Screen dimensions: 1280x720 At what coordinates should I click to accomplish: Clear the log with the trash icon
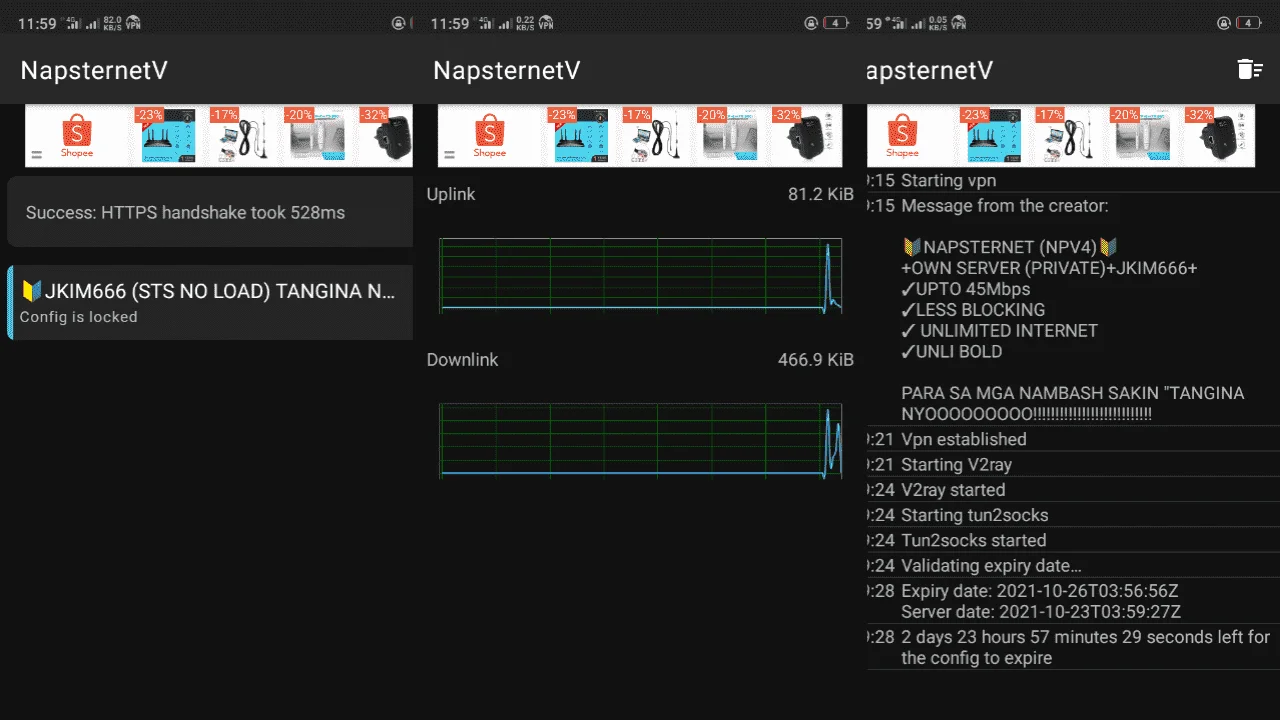click(1250, 69)
